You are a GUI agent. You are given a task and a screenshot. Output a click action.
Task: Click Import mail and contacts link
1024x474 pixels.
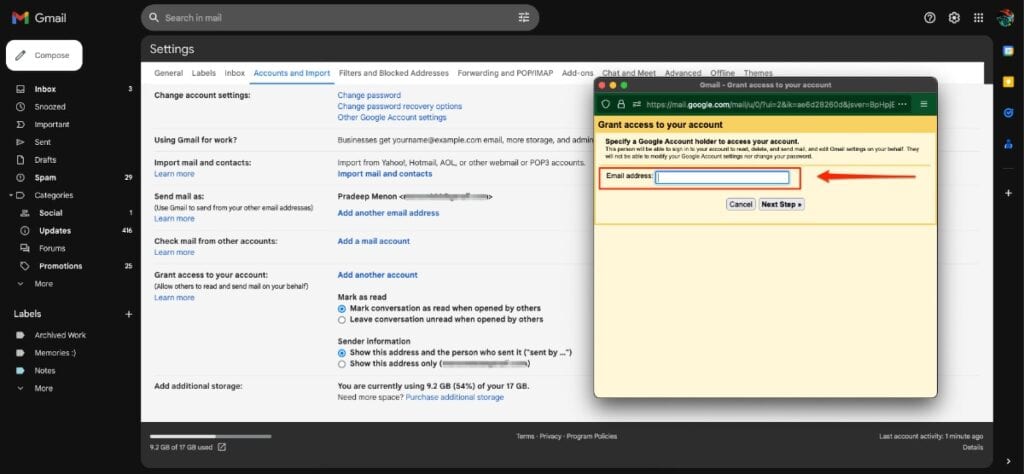(x=385, y=174)
